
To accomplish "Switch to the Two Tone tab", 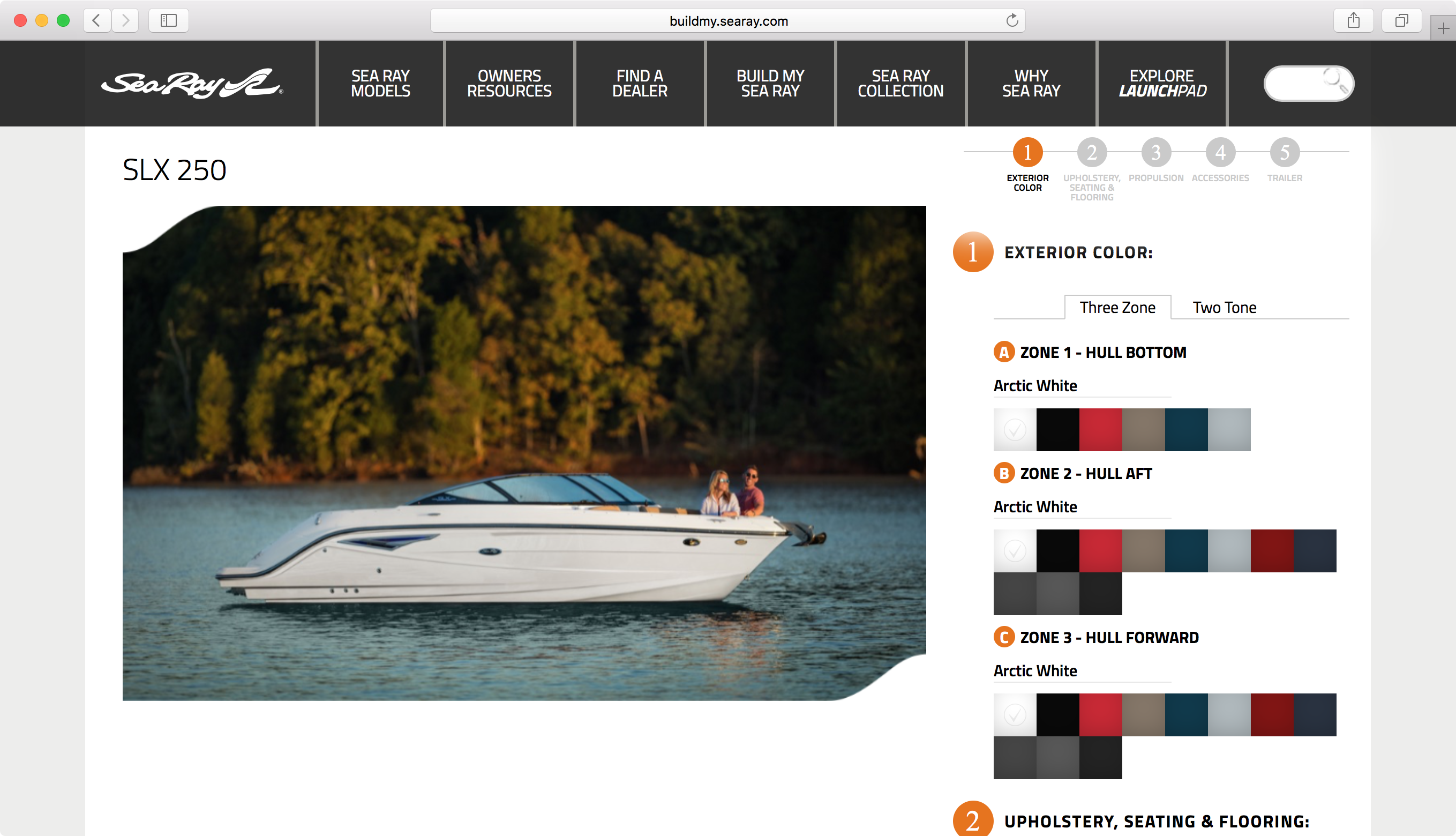I will click(1224, 308).
